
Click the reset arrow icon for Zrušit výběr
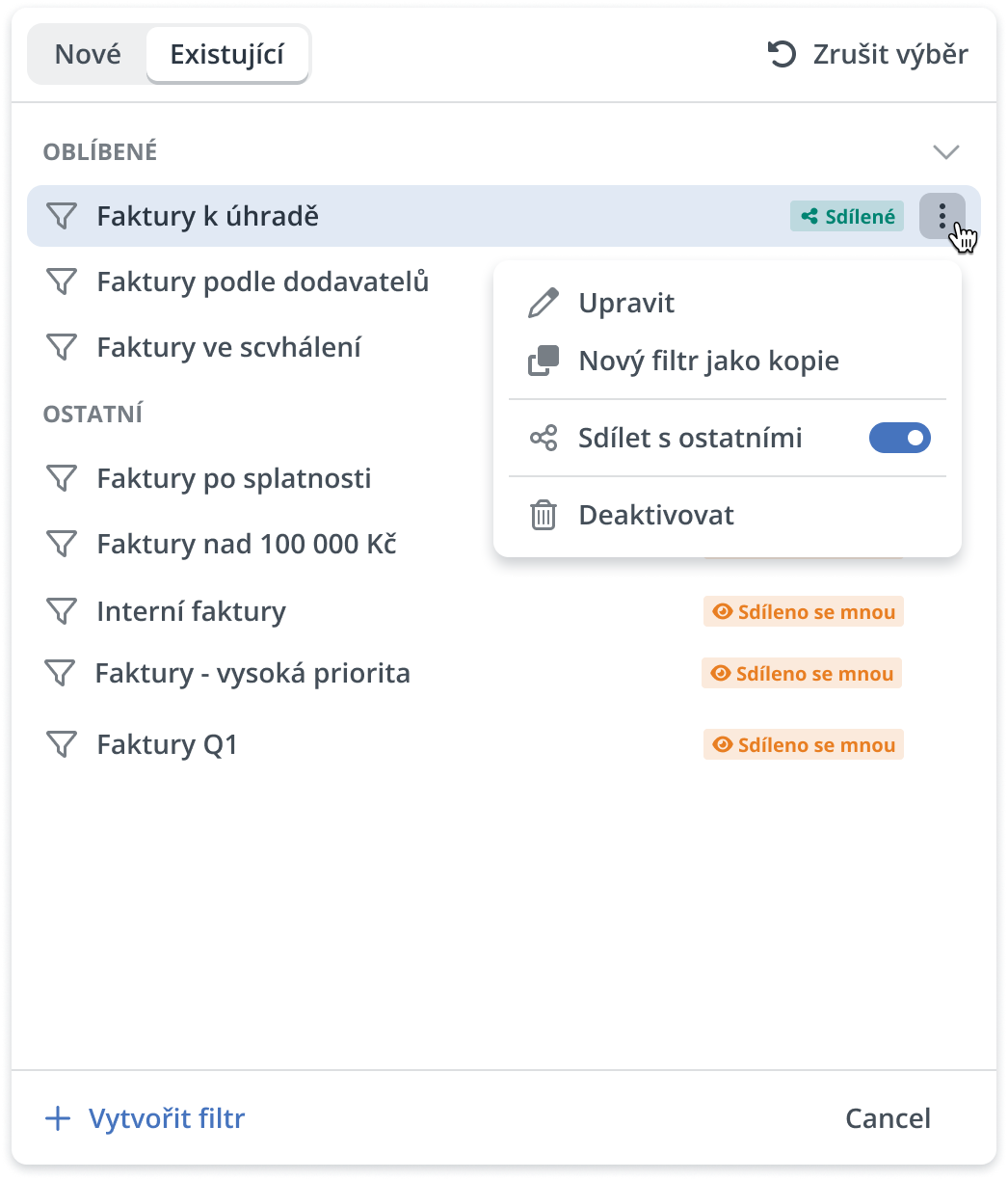click(782, 54)
